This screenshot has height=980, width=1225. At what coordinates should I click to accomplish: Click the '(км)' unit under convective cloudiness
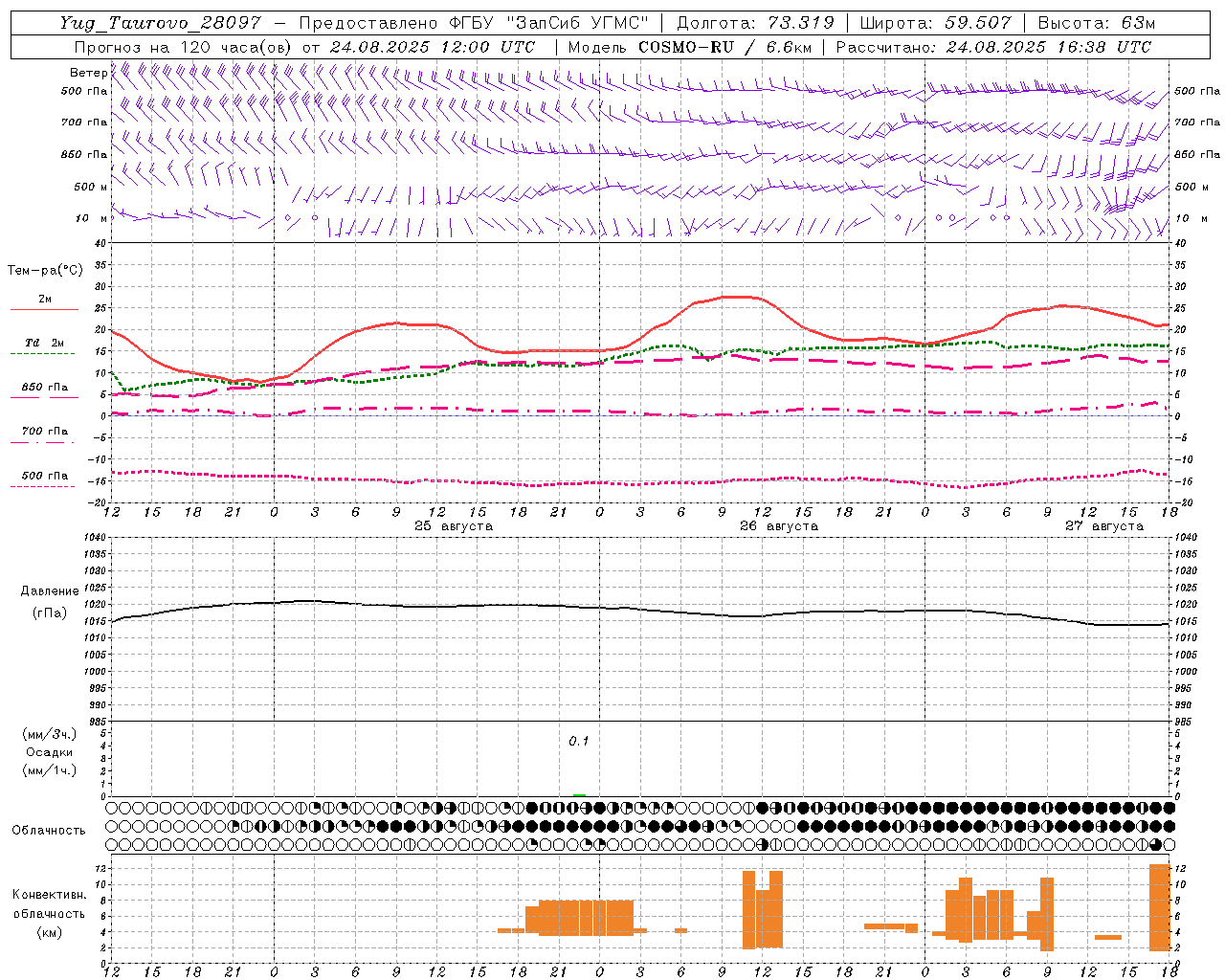click(50, 932)
